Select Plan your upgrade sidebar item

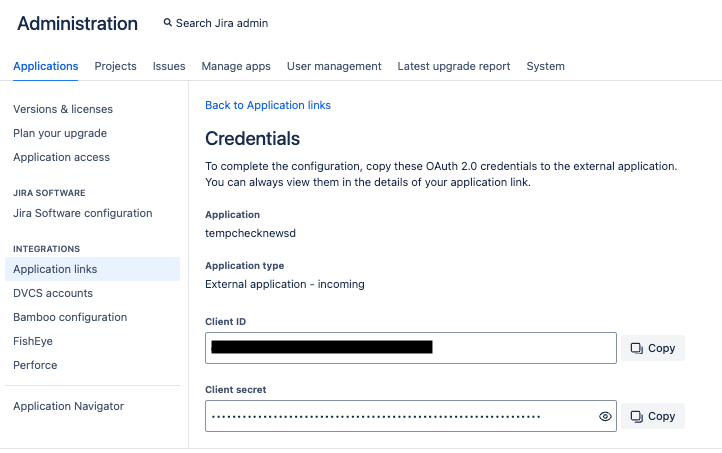coord(60,133)
